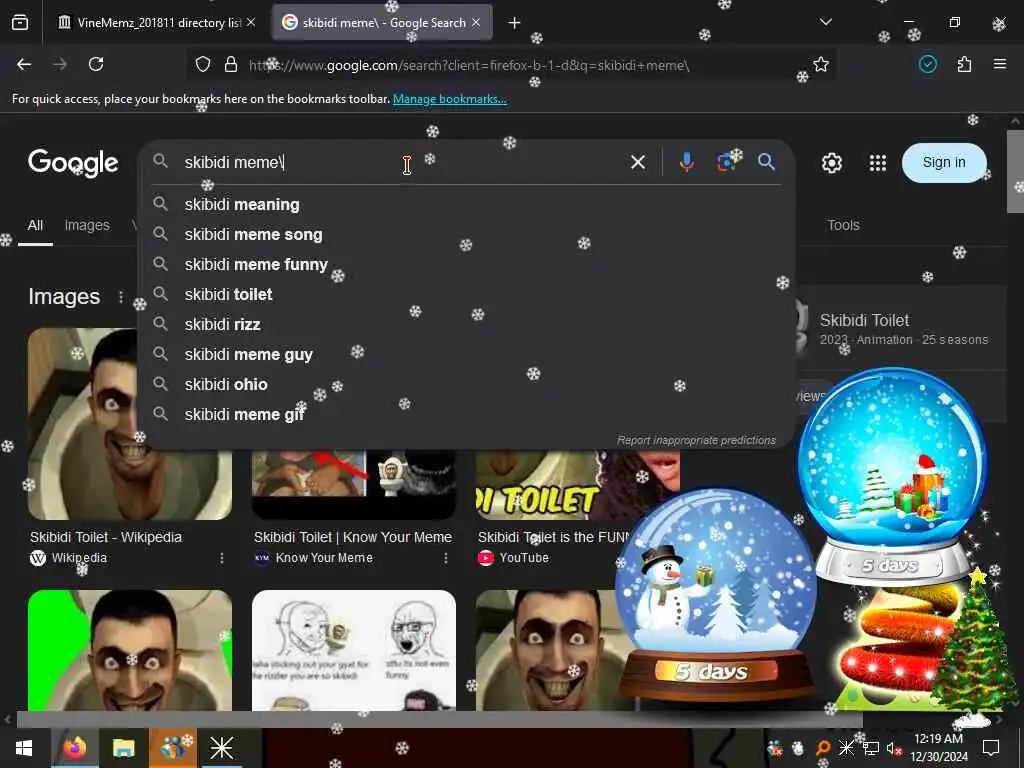
Task: Pick the 'skibidi meme guy' suggestion
Action: (466, 355)
